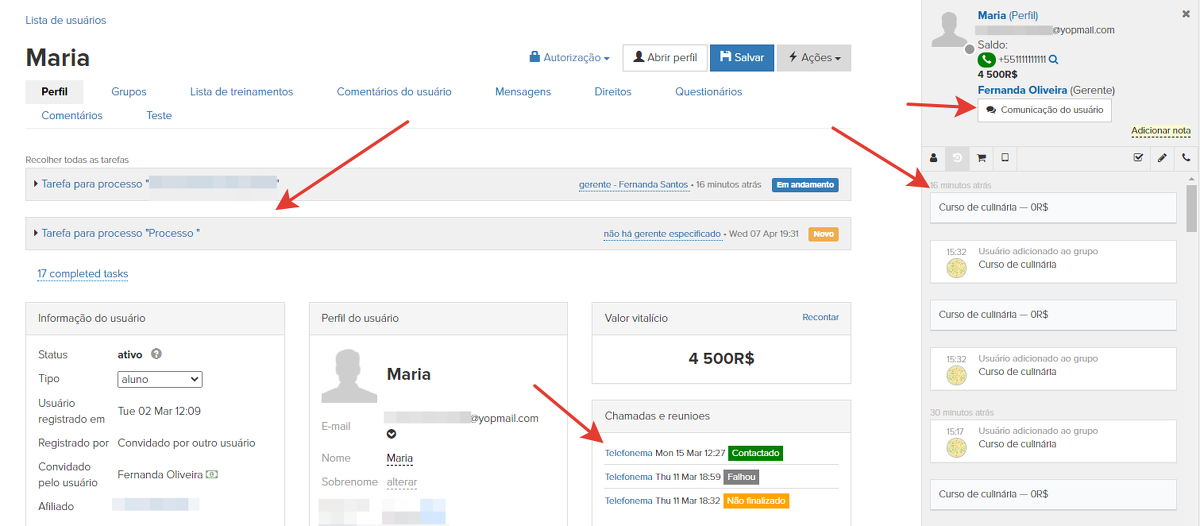Expand the Ações dropdown button
Screen dimensions: 1200x526
click(x=814, y=58)
